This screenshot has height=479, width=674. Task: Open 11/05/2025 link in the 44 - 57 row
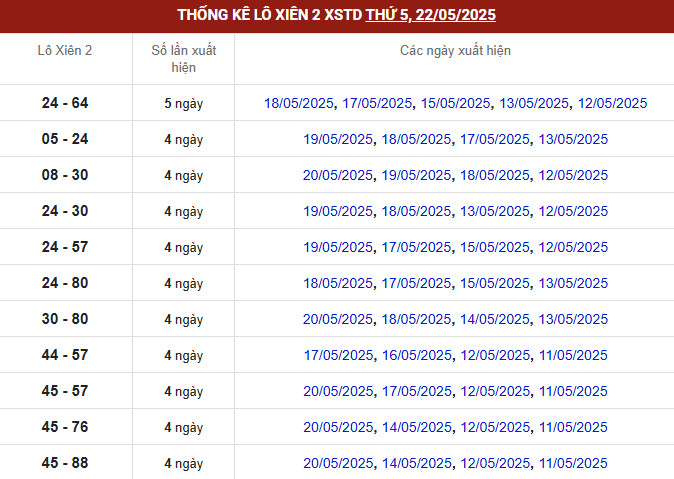coord(573,355)
